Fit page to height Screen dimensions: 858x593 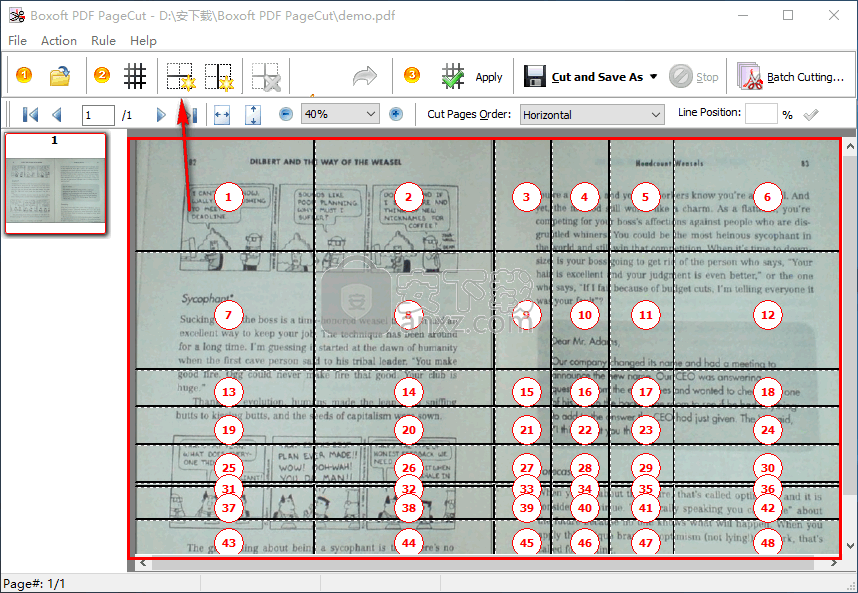[252, 115]
